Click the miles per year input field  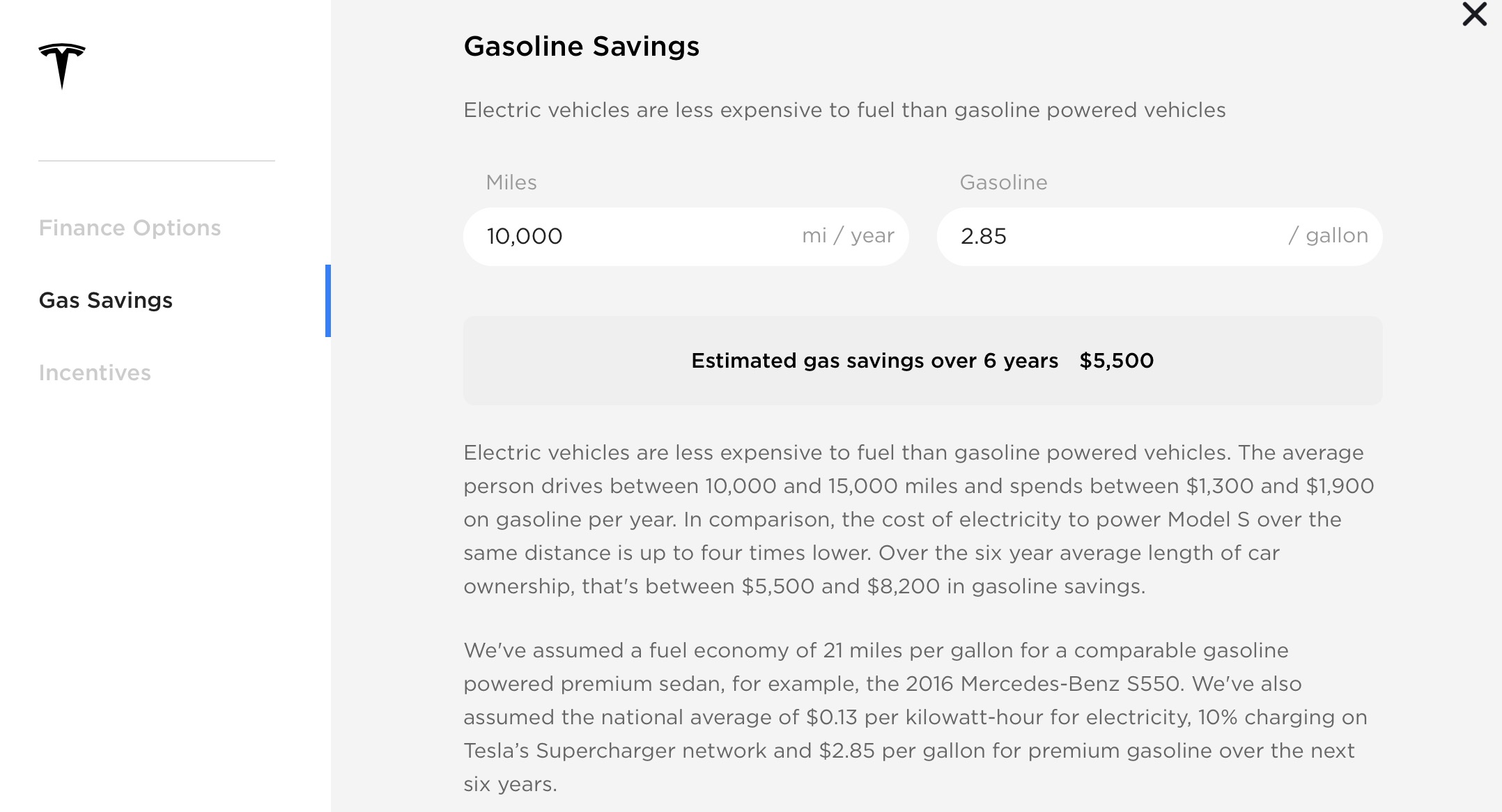[x=627, y=236]
